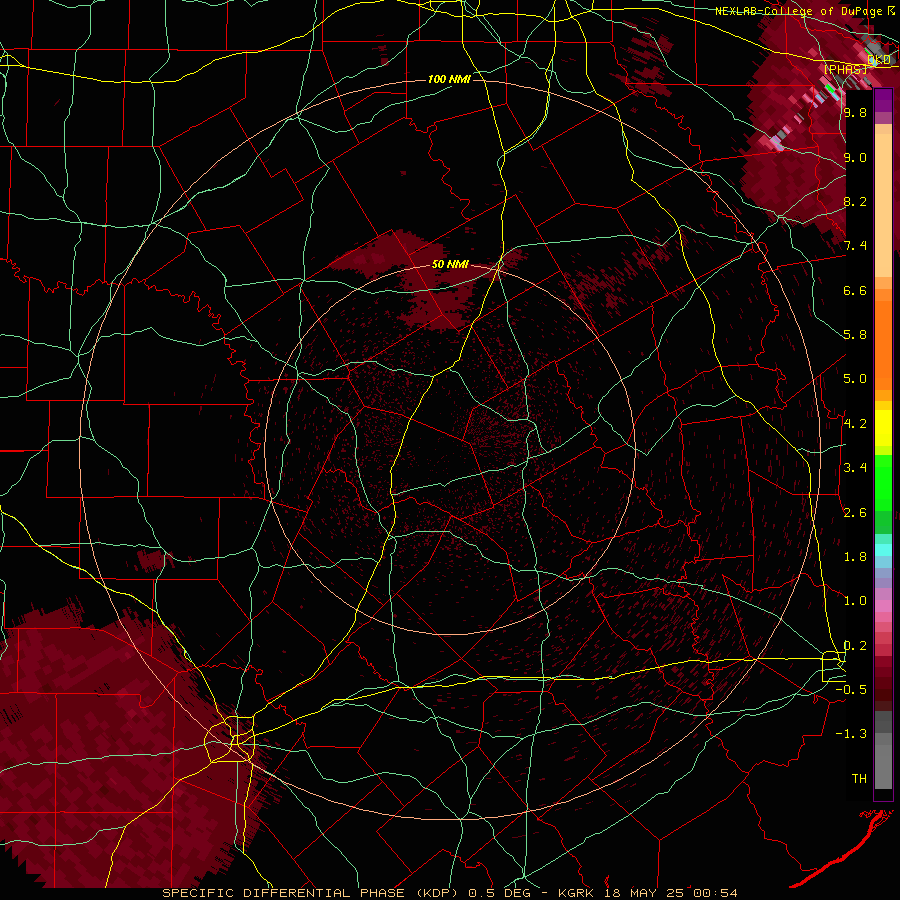Click the 8.2 legend value

[x=855, y=201]
